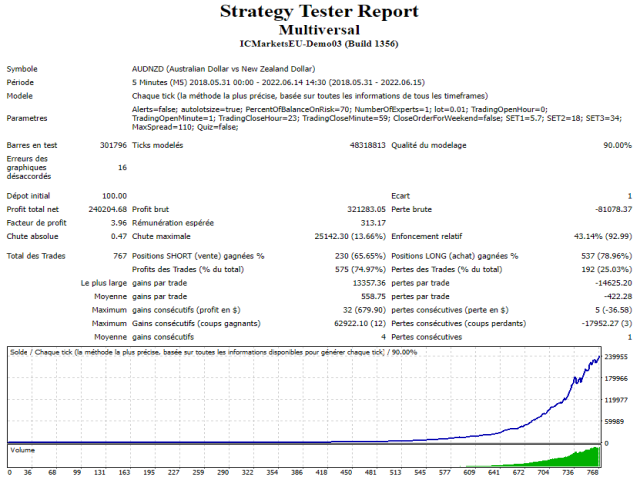Click the "Chute maximale" value 25142.30 (13.66%)

pyautogui.click(x=350, y=236)
